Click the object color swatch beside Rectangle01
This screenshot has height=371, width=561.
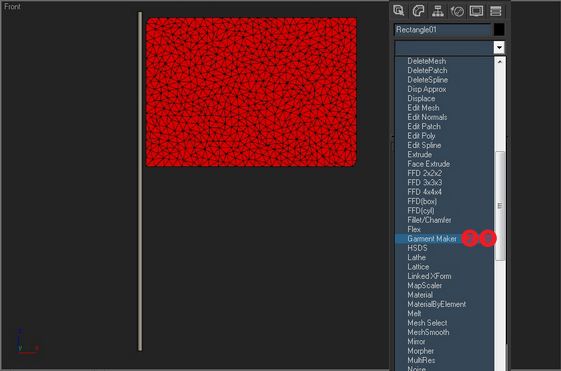point(499,30)
